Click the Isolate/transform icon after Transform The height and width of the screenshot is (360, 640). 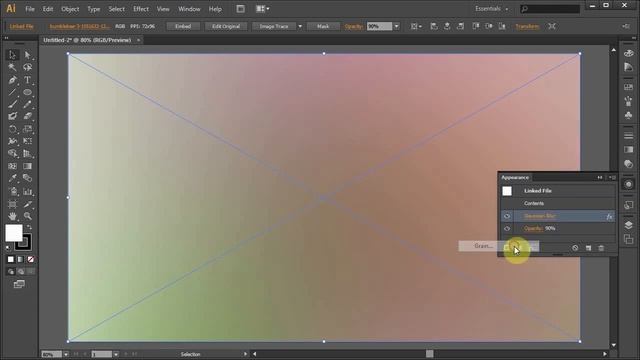click(x=552, y=26)
